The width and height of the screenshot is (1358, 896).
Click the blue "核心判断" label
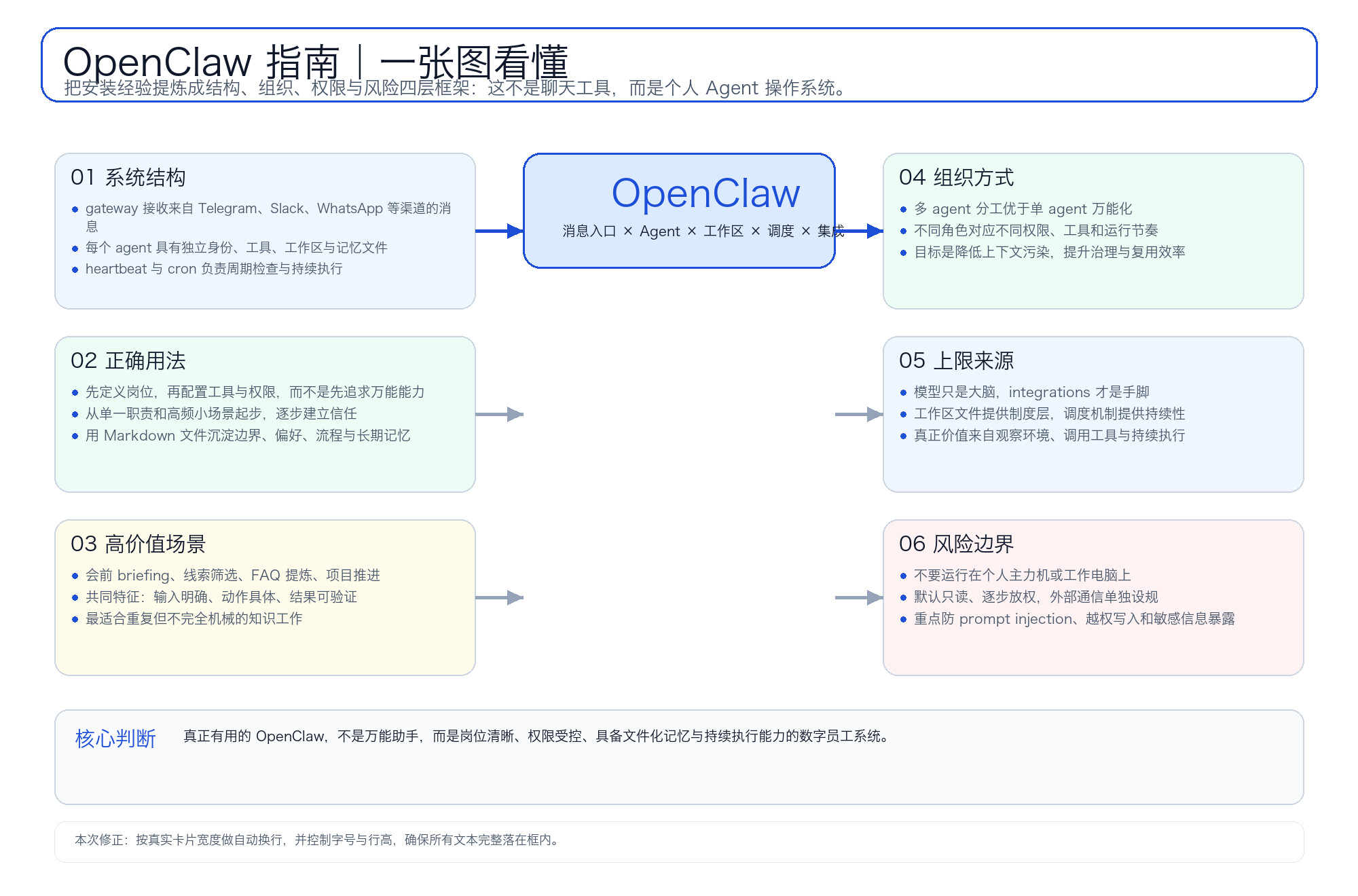(x=116, y=739)
